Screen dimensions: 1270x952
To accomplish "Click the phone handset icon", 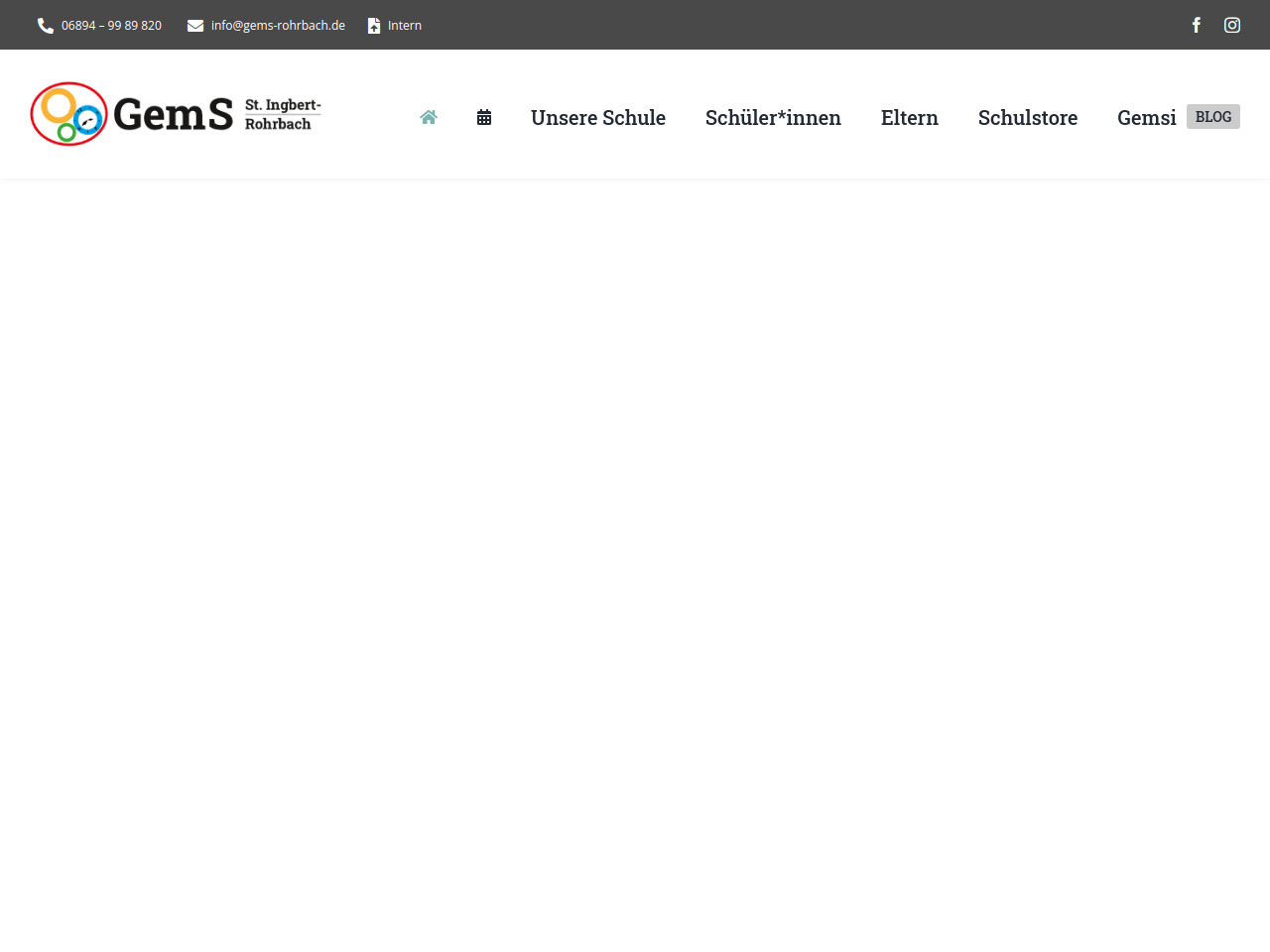I will (46, 26).
